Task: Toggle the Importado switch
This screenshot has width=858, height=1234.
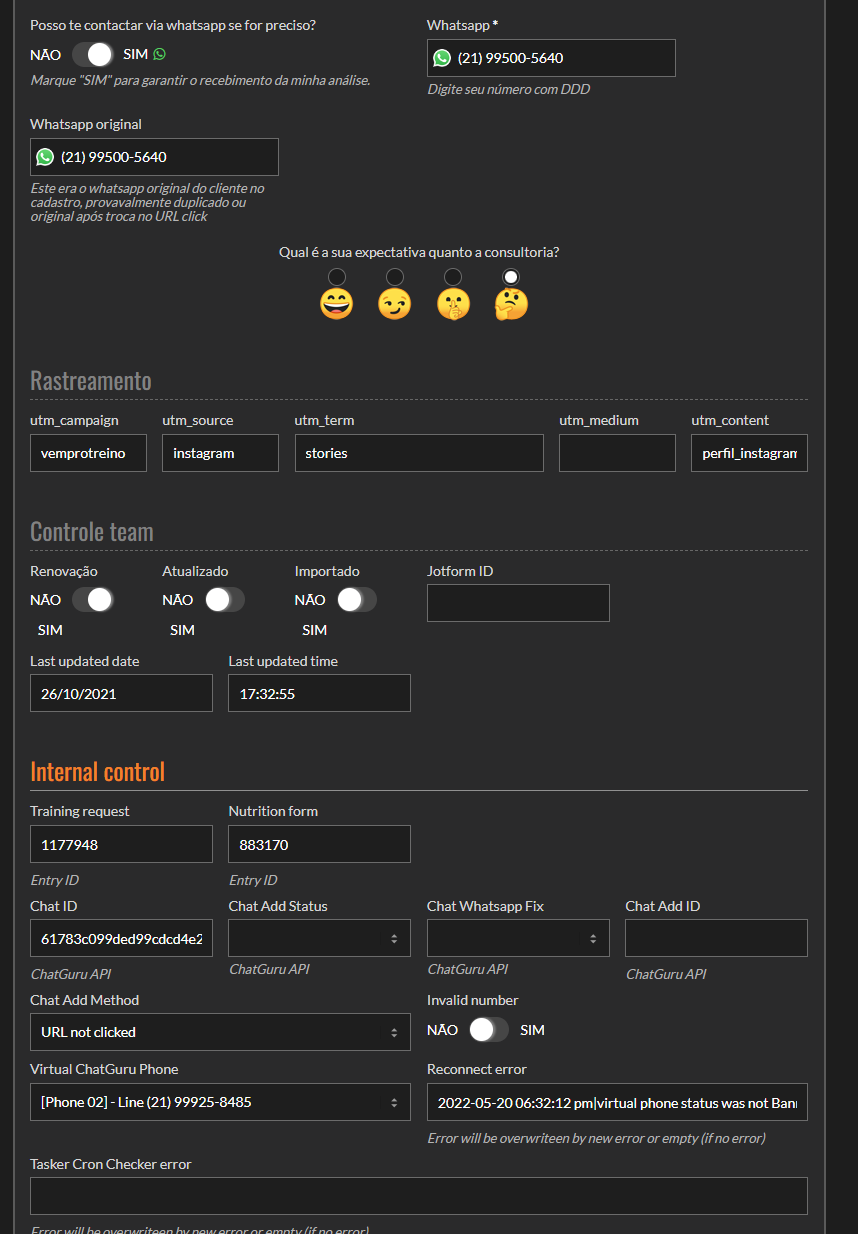Action: (356, 600)
